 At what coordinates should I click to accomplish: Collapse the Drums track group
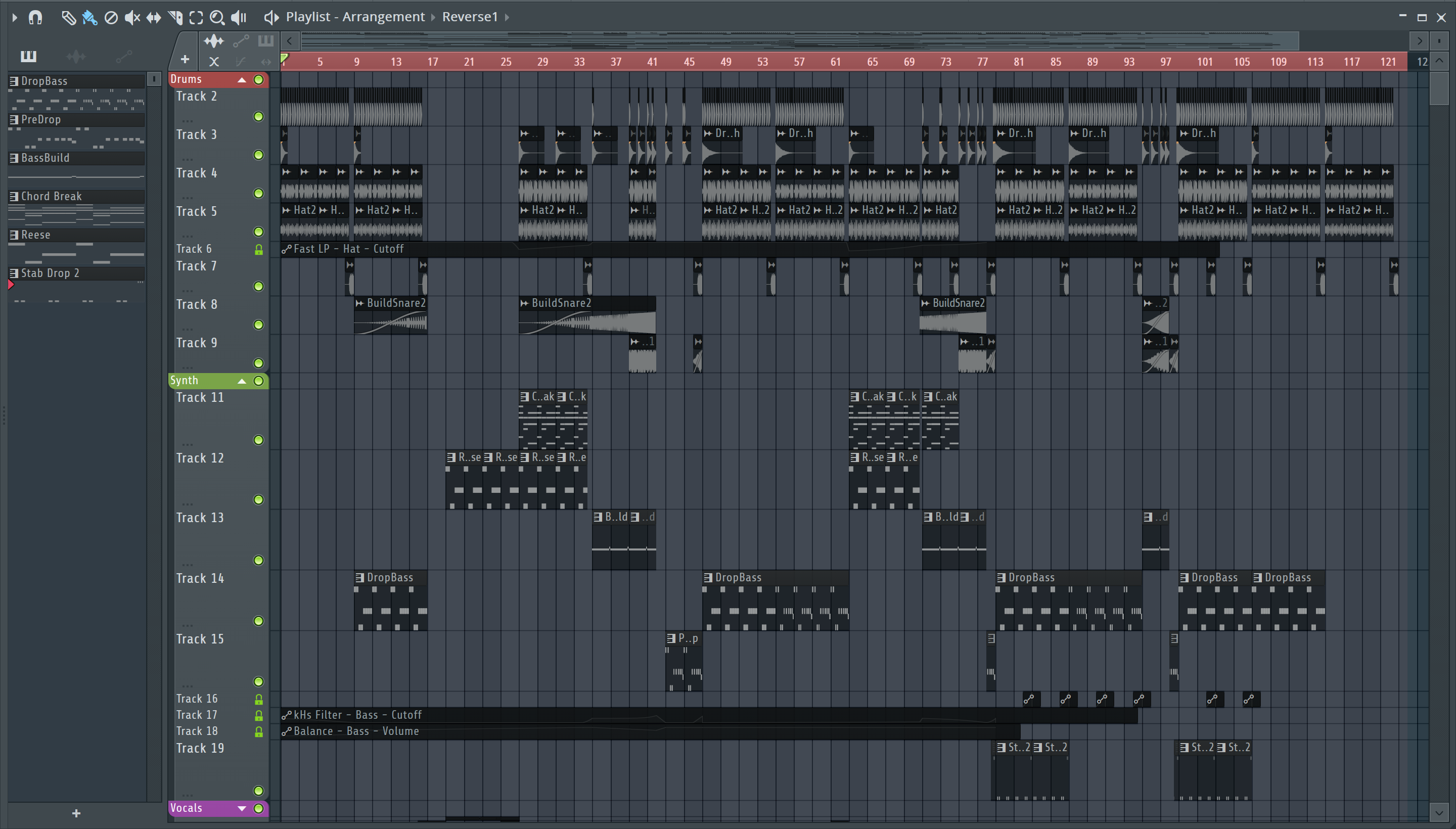[x=242, y=80]
